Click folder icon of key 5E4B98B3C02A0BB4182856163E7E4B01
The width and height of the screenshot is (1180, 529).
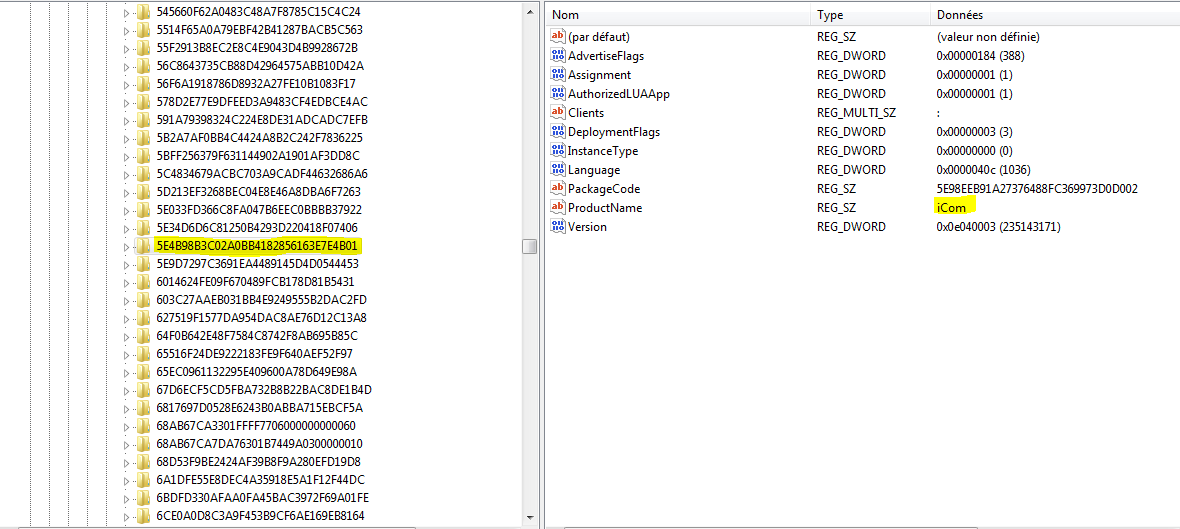pos(143,246)
